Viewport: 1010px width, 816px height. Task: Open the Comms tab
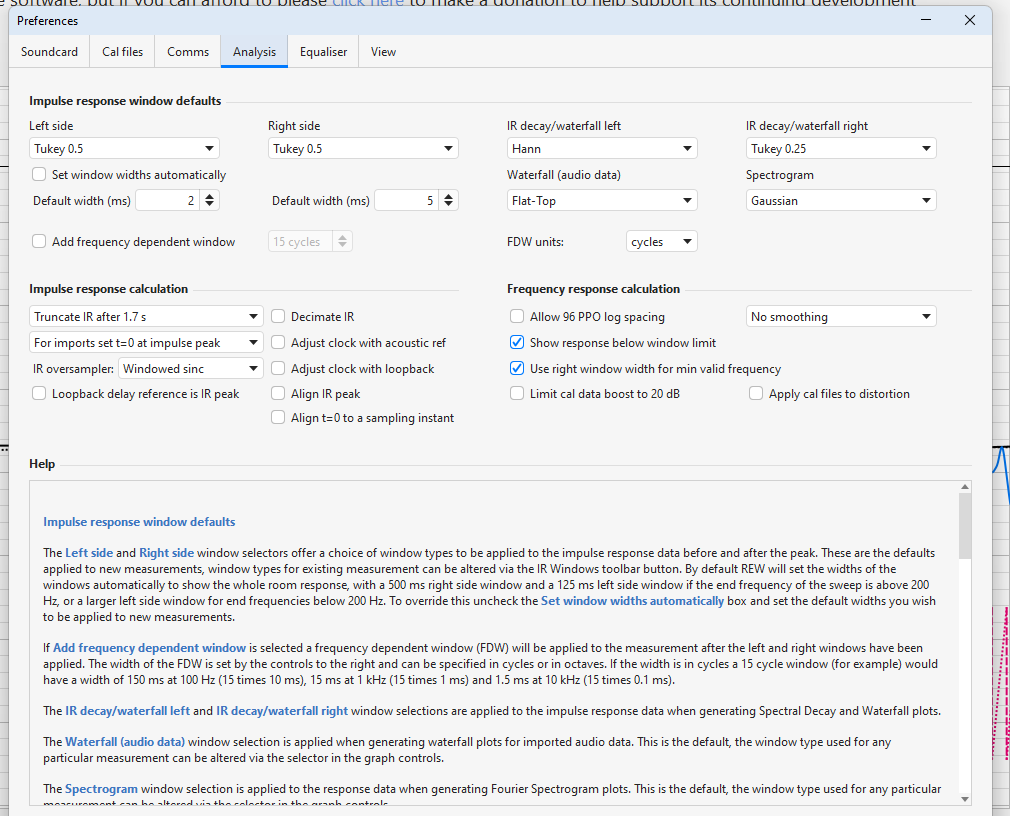[x=188, y=52]
